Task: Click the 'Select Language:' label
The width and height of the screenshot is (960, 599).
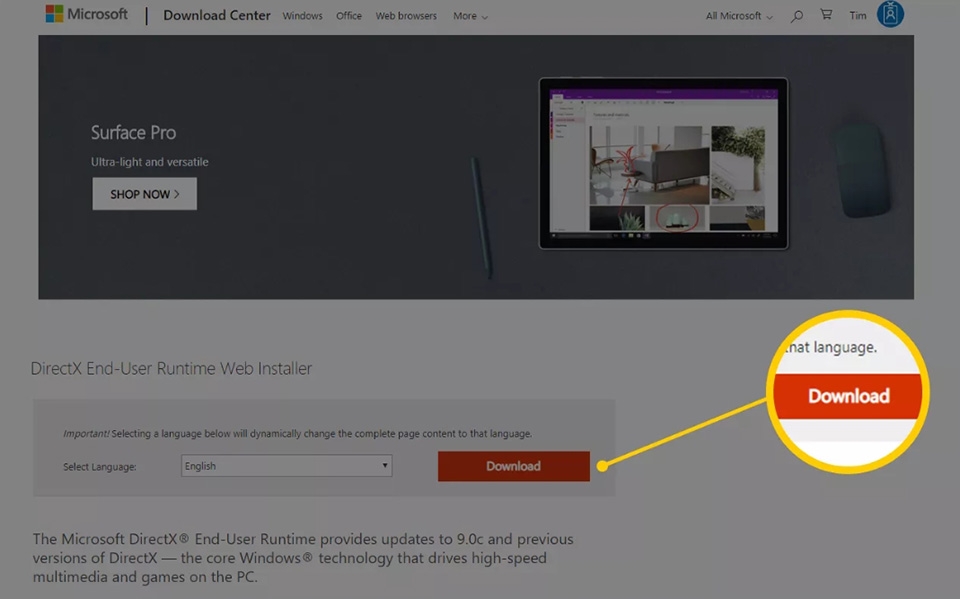Action: tap(100, 467)
